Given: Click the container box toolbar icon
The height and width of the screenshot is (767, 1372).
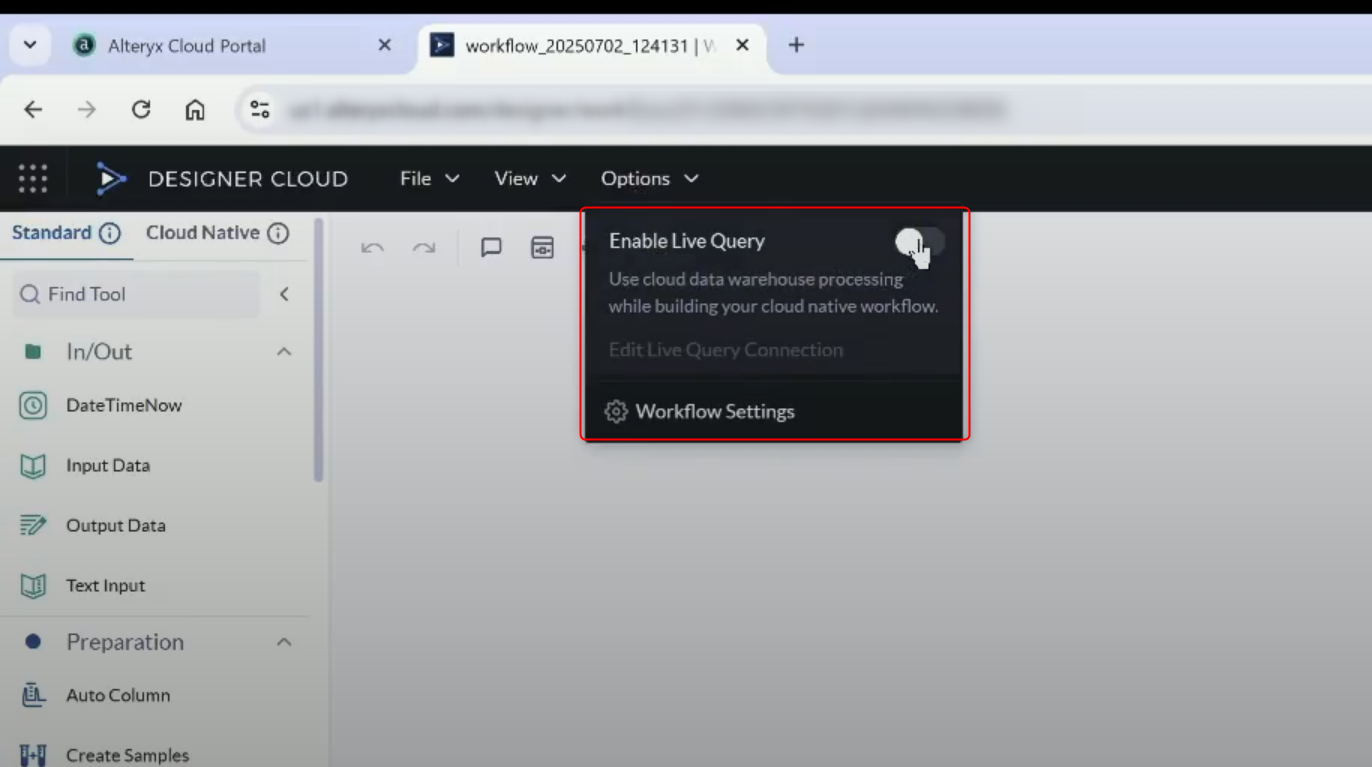Looking at the screenshot, I should (542, 248).
